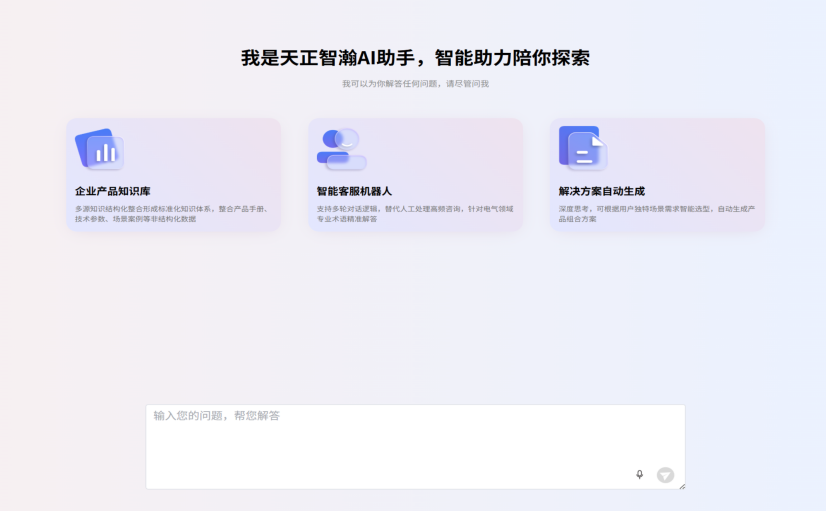
Task: Click the subtitle 我可以为你解答任何问题
Action: (415, 84)
